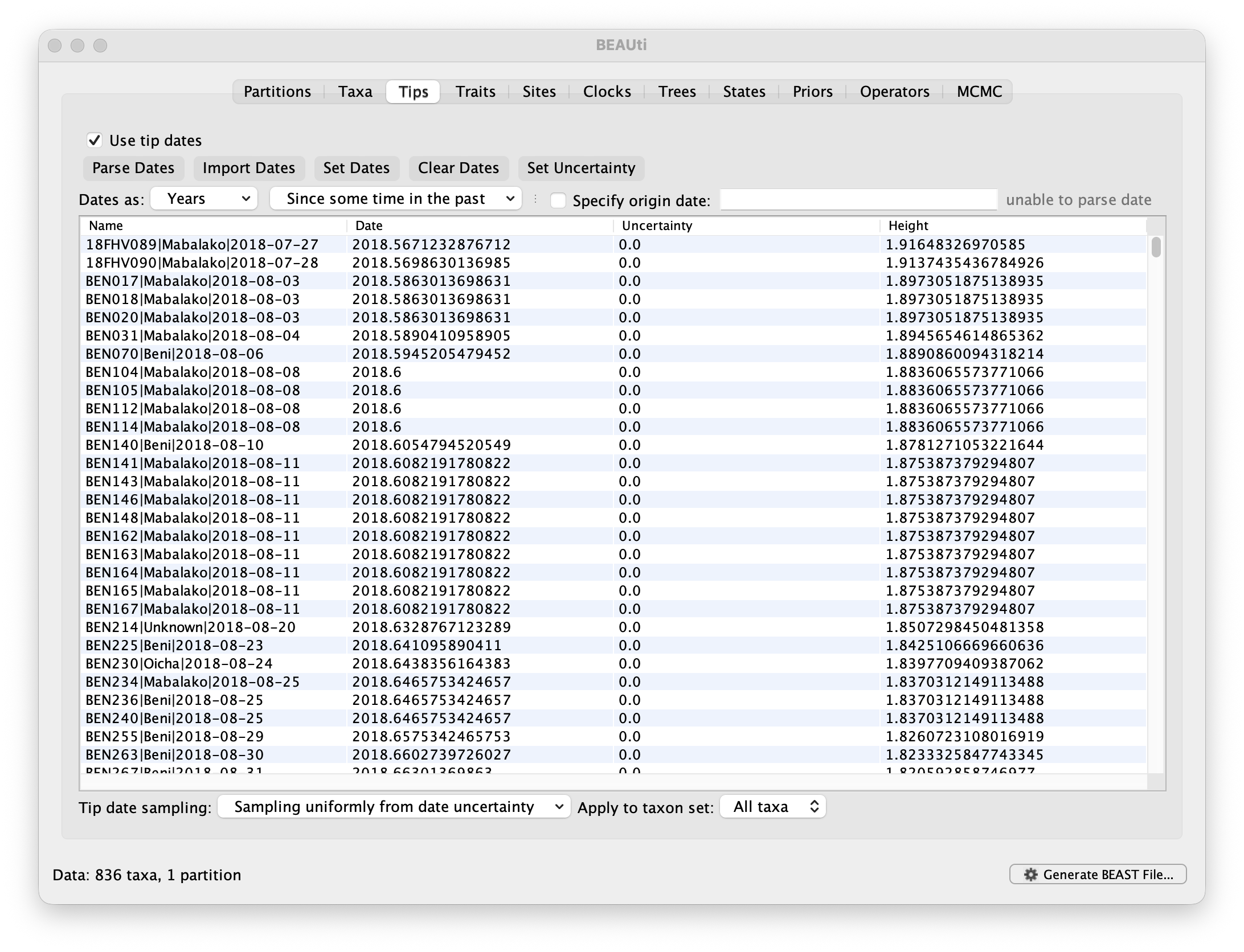Uncheck the Use tip dates checkbox

[x=95, y=140]
